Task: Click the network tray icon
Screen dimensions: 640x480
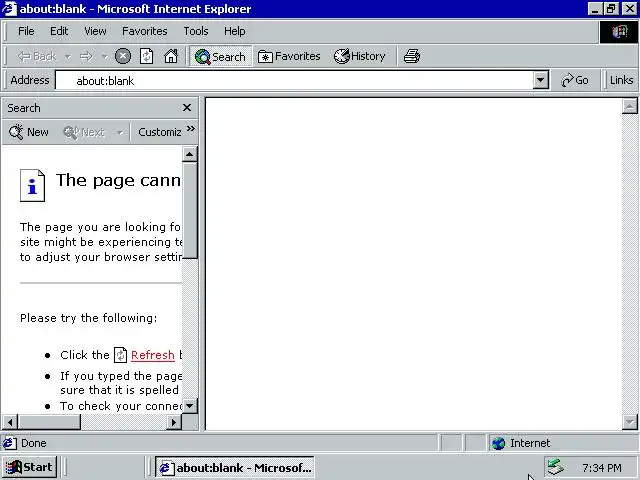Action: point(555,467)
